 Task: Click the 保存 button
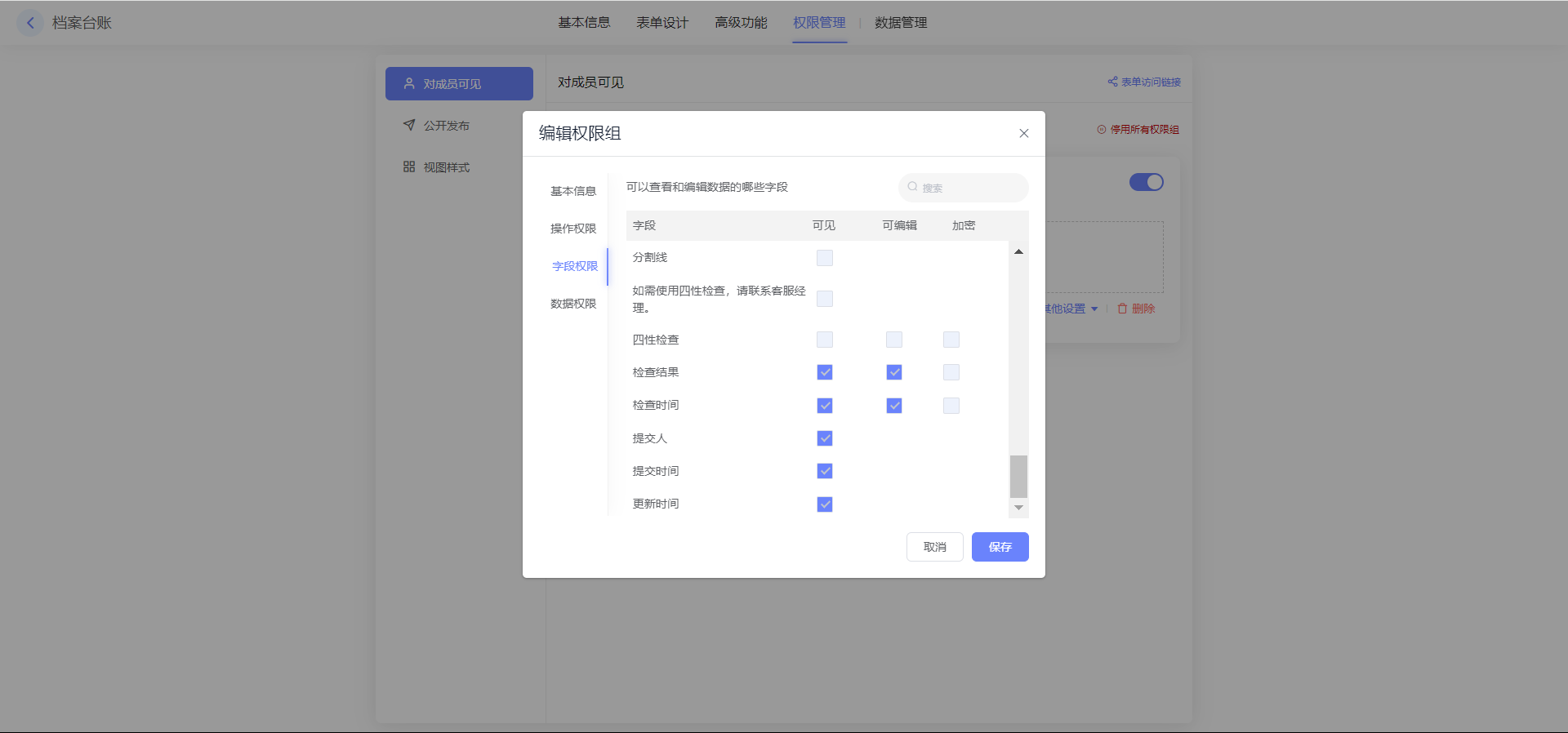(1000, 547)
